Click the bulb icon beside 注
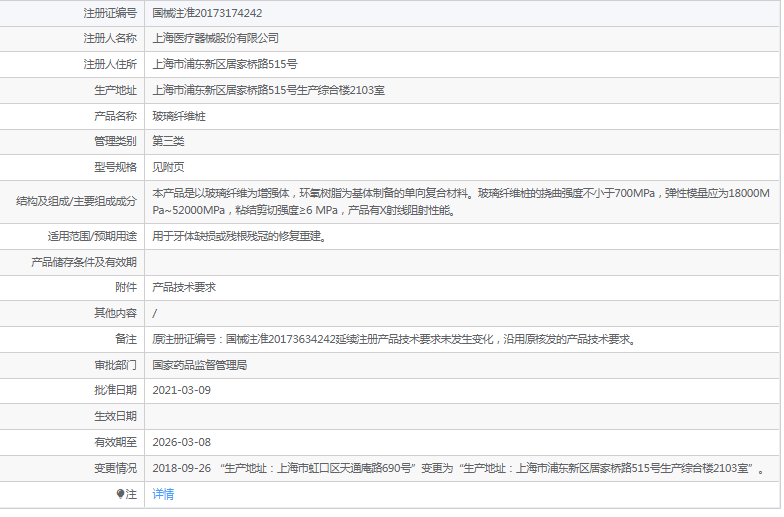The image size is (784, 517). [120, 494]
